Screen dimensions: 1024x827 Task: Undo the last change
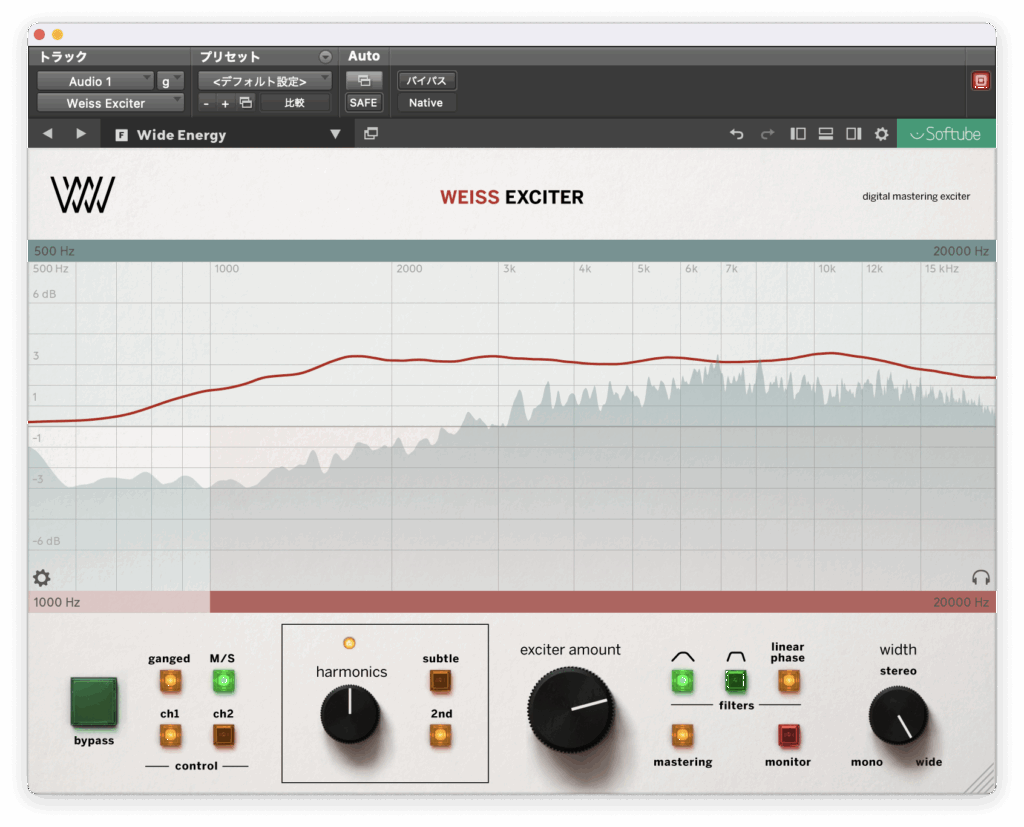point(737,134)
